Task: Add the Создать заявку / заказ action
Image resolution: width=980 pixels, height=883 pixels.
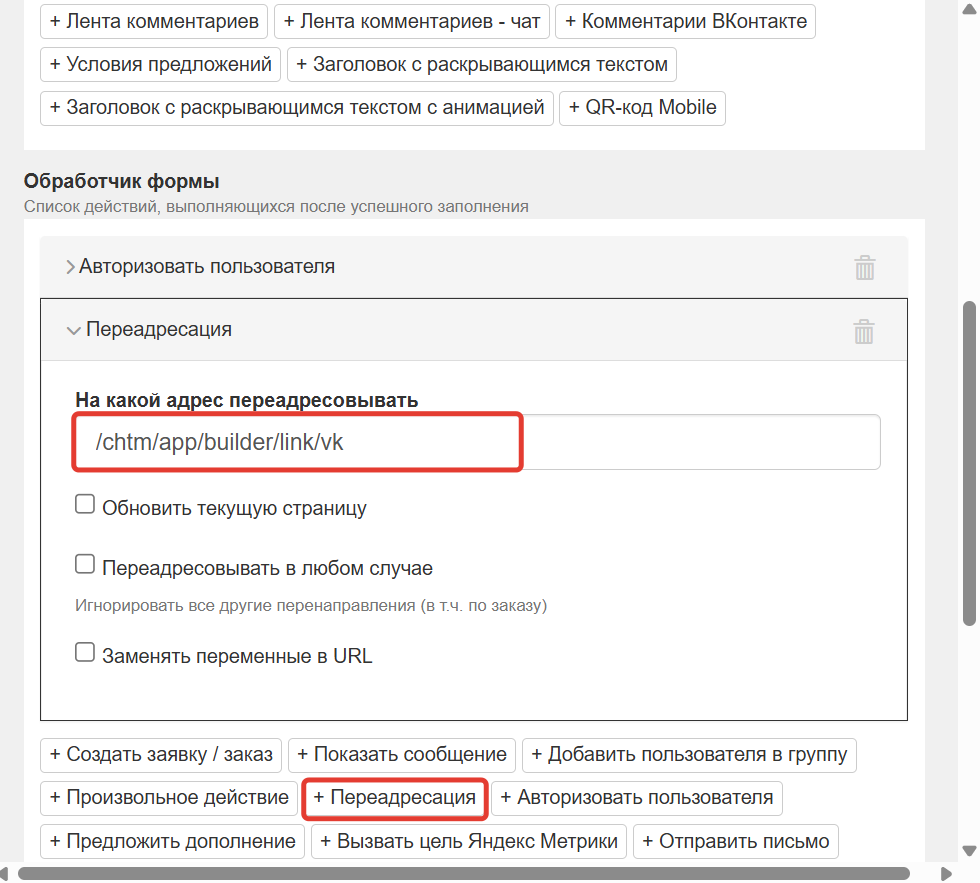Action: click(160, 755)
